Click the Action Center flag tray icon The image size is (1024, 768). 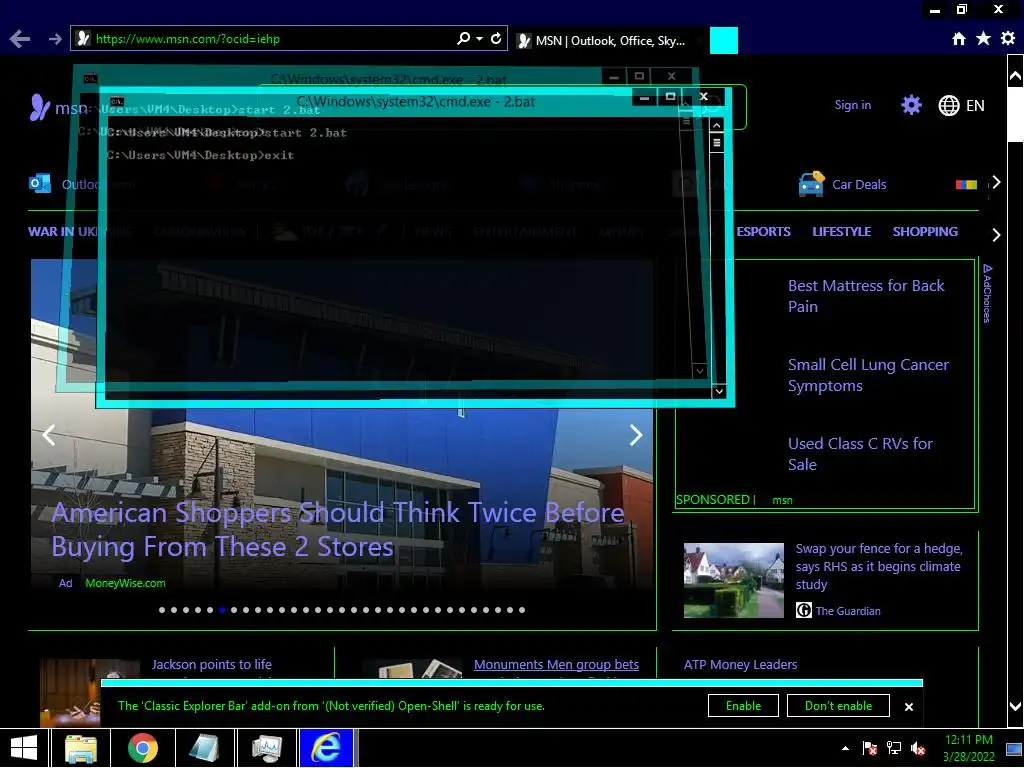click(870, 748)
